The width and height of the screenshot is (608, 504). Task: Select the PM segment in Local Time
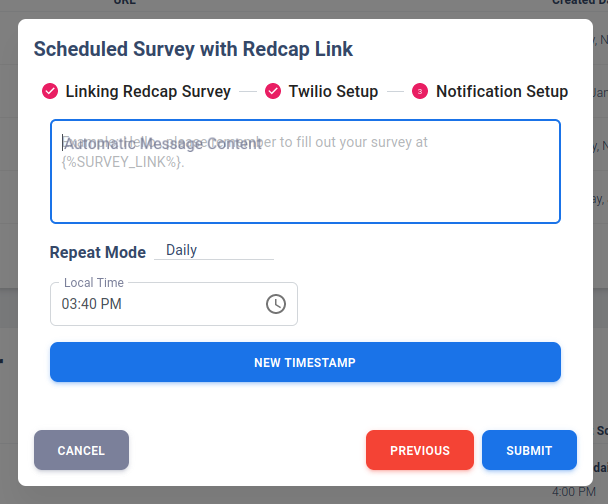112,304
